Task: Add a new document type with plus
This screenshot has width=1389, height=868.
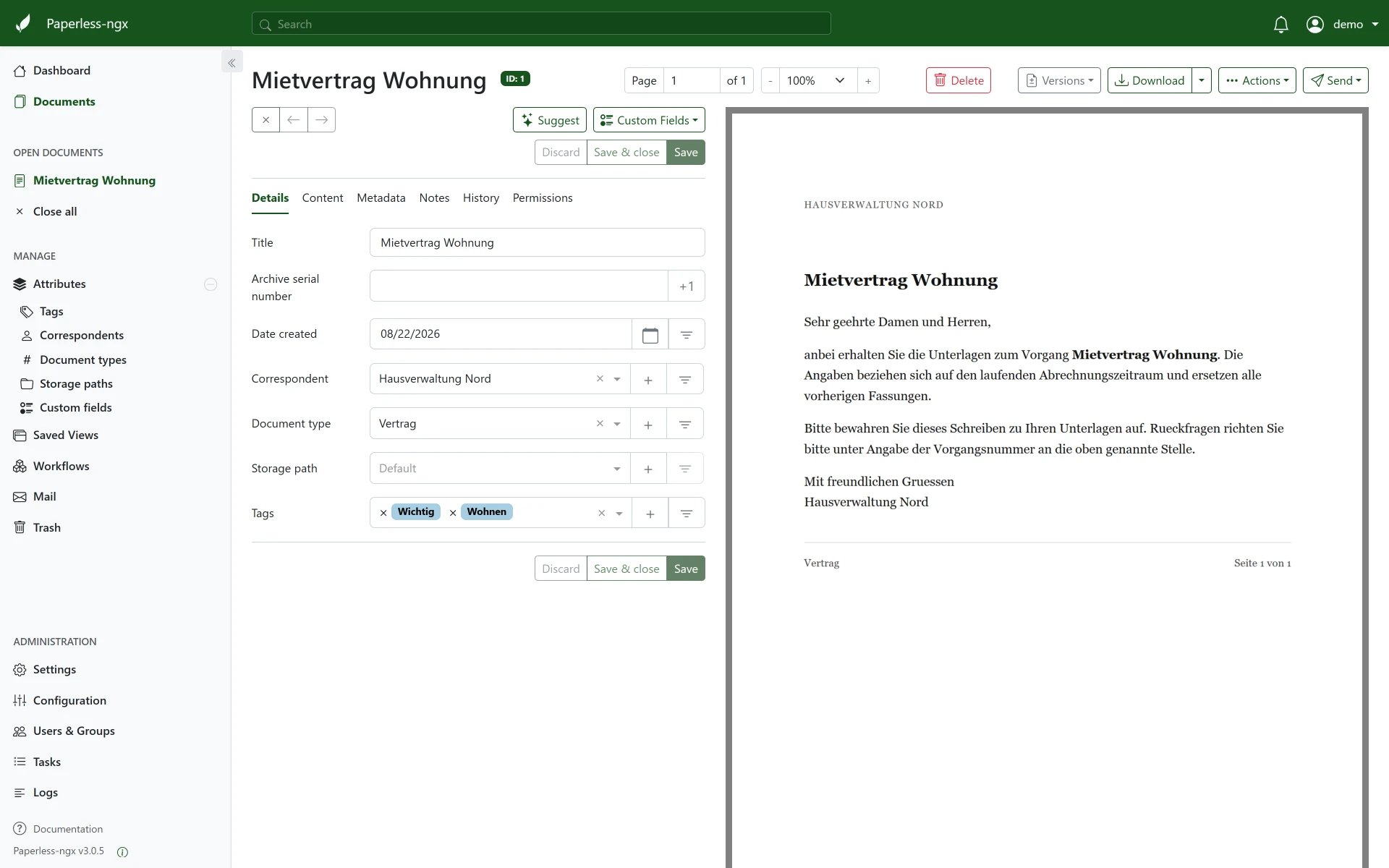Action: click(x=648, y=424)
